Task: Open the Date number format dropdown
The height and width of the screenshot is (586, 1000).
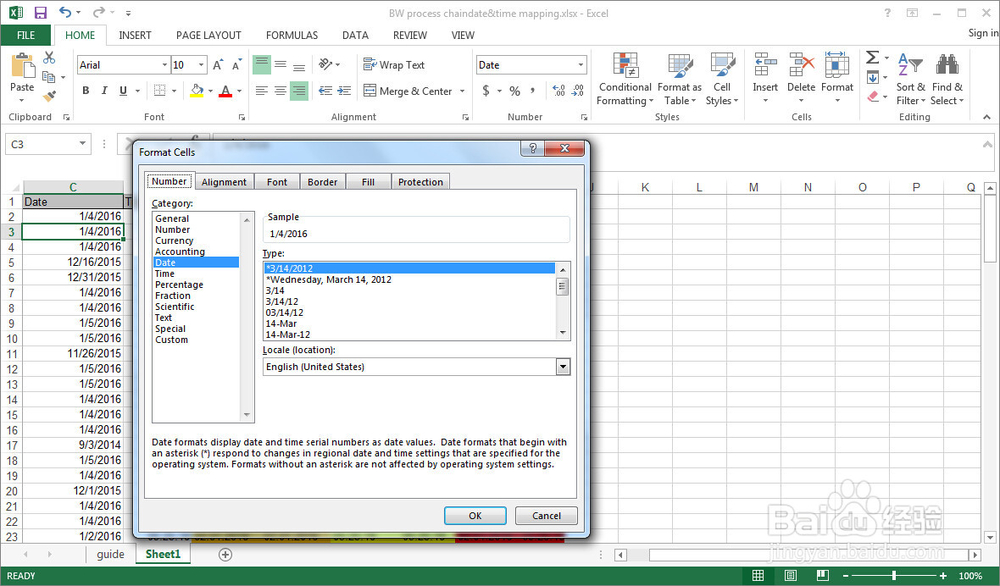Action: click(580, 65)
